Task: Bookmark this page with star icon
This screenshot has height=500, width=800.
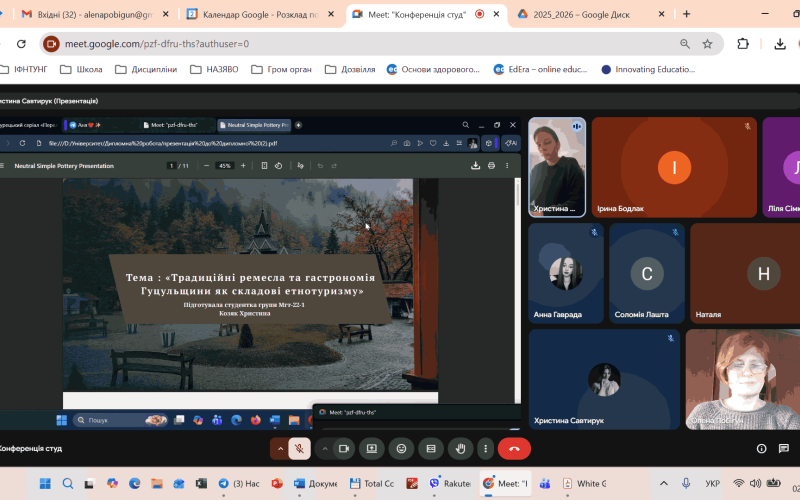Action: tap(707, 44)
